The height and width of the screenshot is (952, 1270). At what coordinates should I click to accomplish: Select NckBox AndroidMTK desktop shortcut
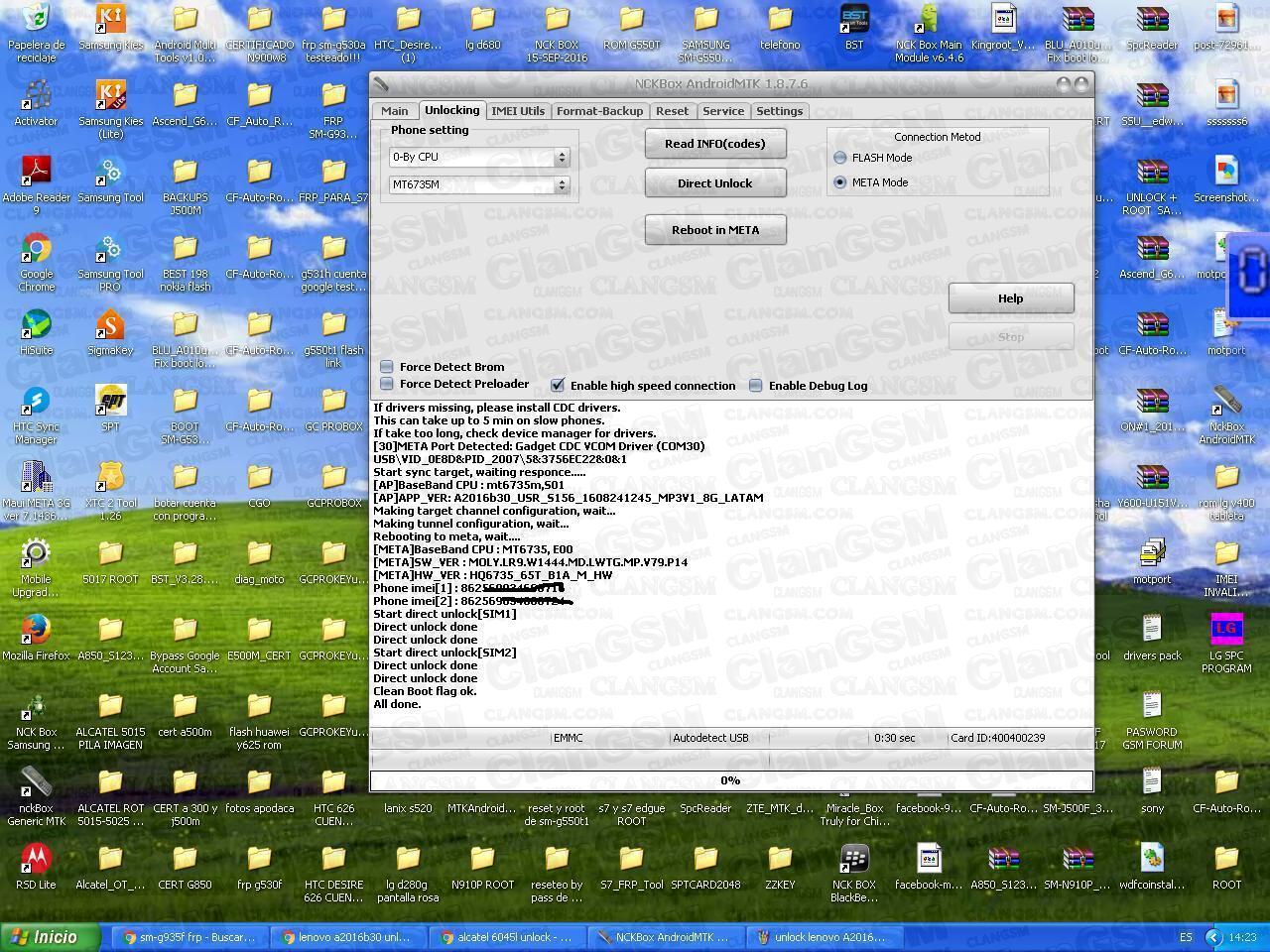(1226, 416)
